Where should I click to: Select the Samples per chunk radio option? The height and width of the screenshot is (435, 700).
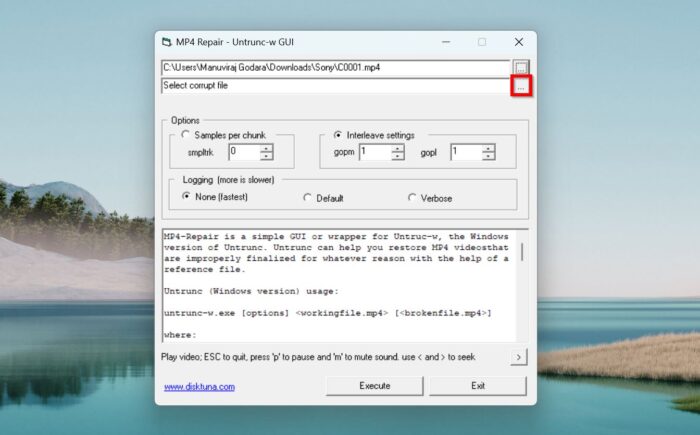[185, 134]
